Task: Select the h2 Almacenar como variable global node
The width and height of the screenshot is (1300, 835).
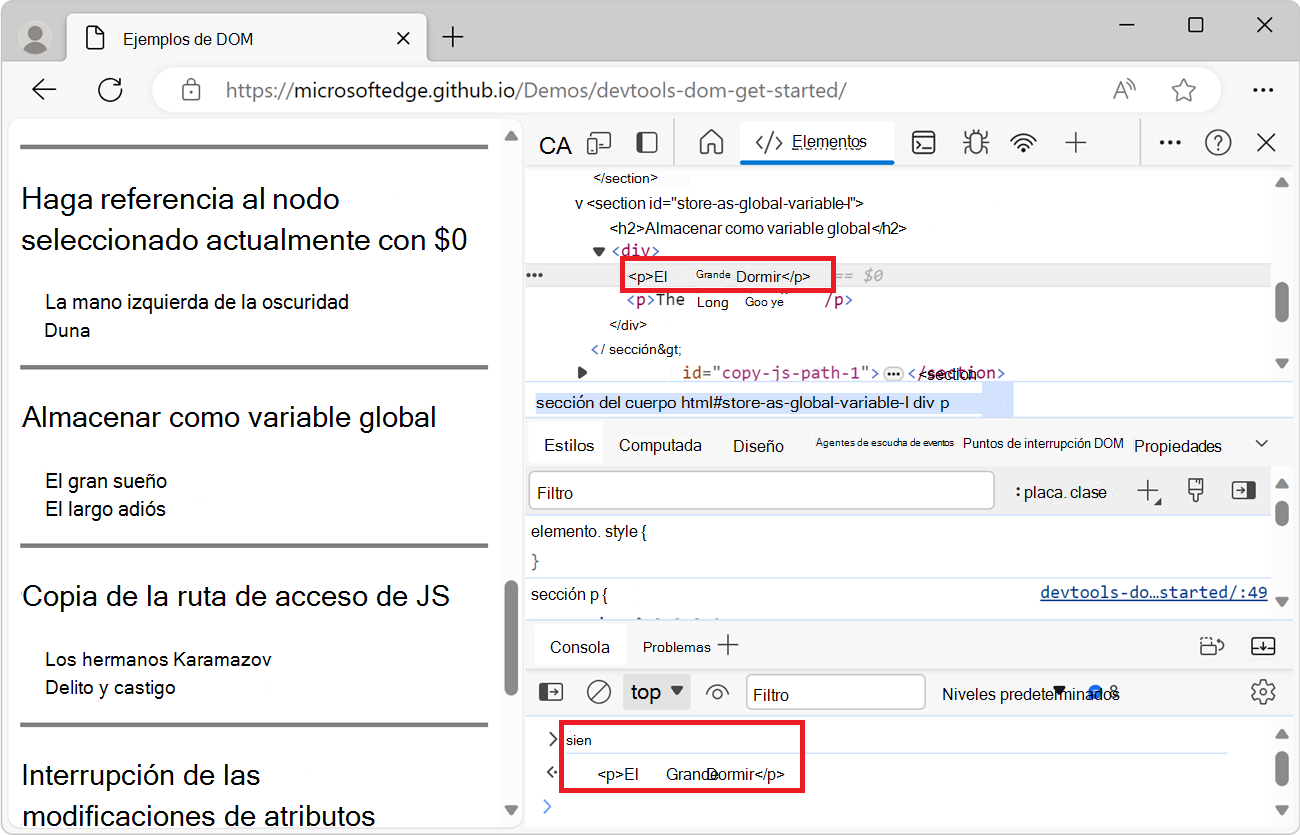Action: click(x=757, y=228)
